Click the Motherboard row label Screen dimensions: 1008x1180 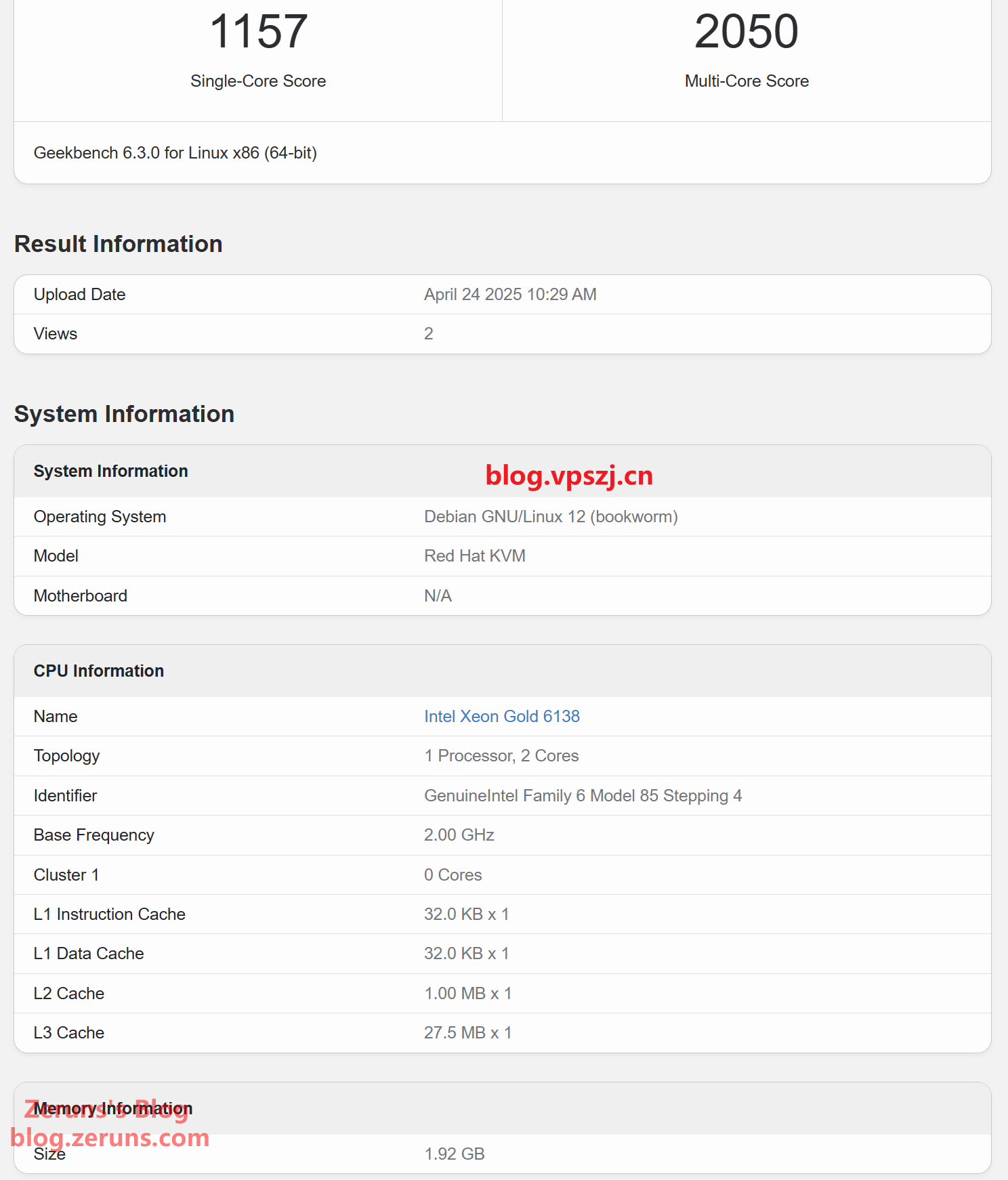pos(81,596)
